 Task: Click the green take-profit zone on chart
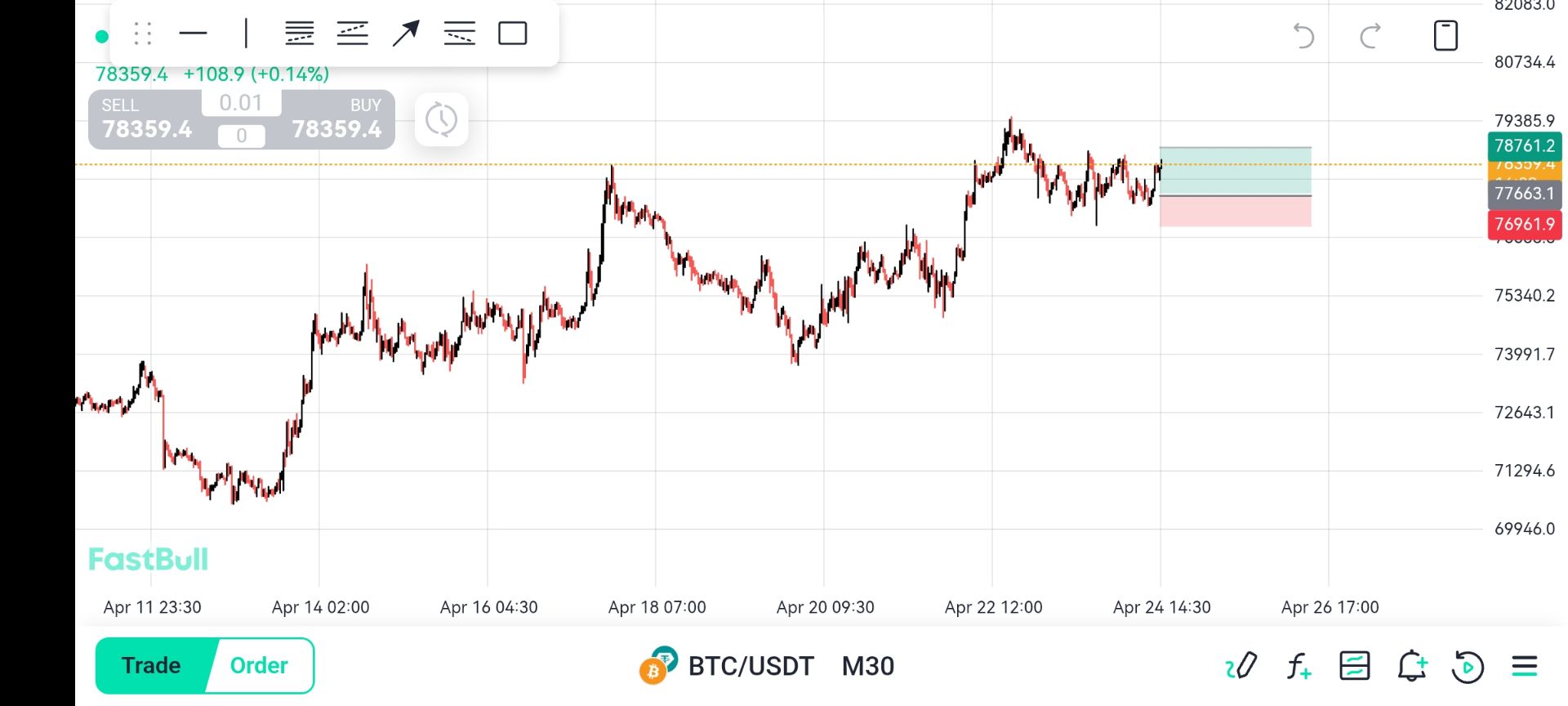click(x=1235, y=171)
